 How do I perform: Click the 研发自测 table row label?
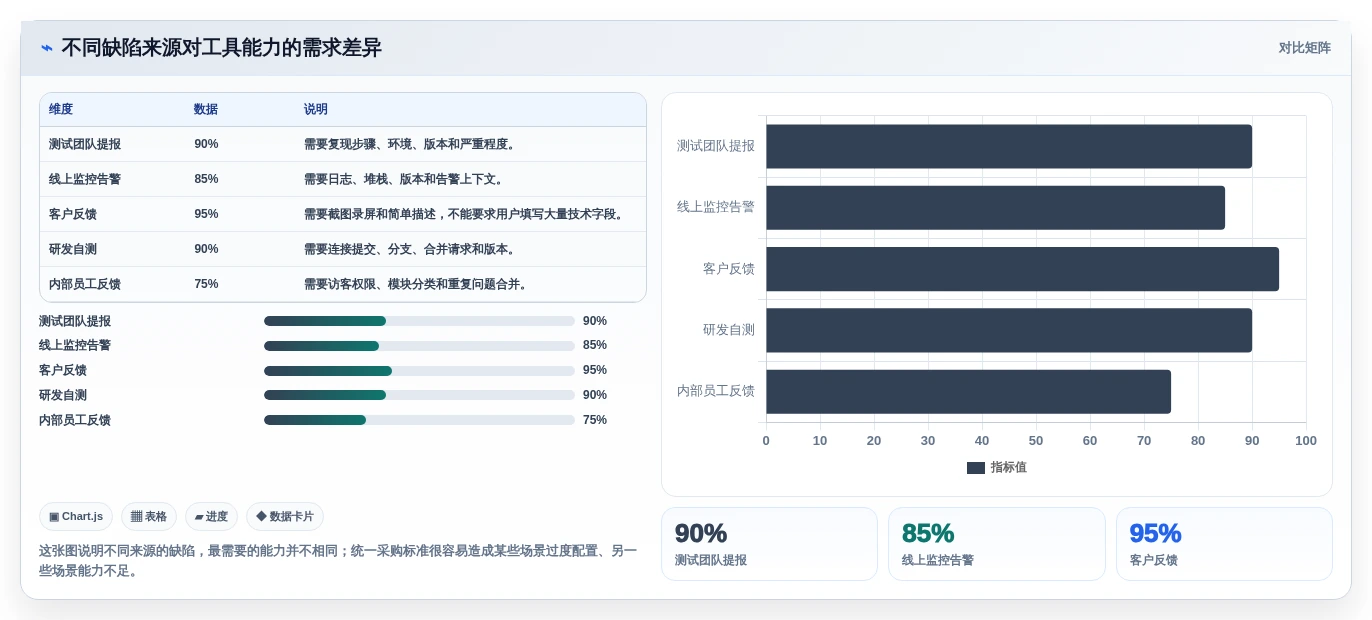click(x=73, y=249)
